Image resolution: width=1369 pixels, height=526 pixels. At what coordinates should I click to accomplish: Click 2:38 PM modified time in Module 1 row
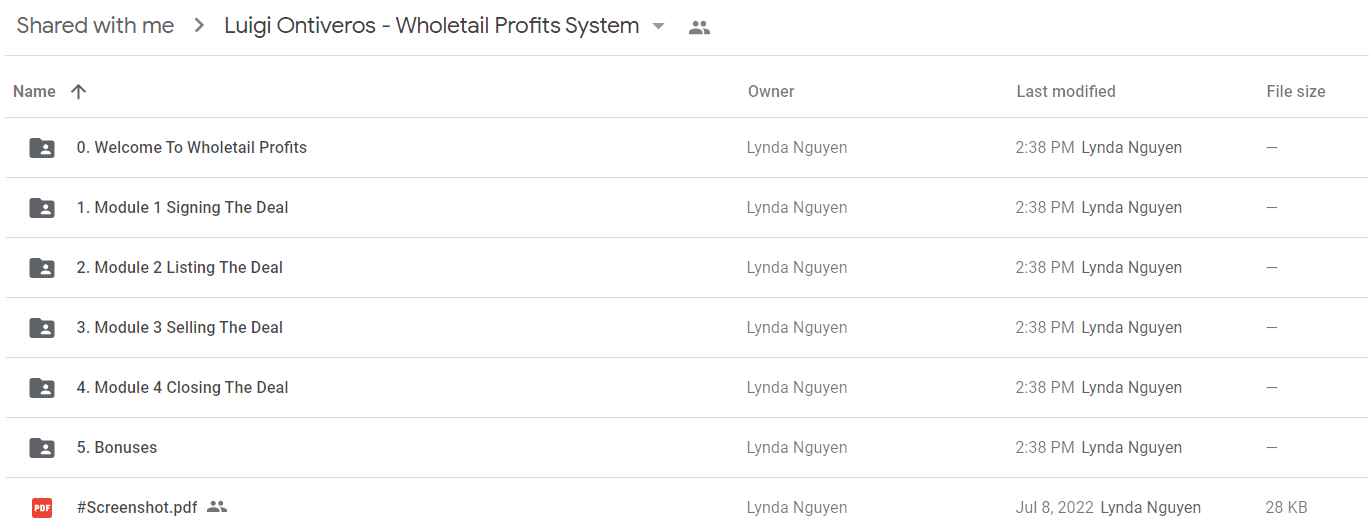pyautogui.click(x=1045, y=207)
